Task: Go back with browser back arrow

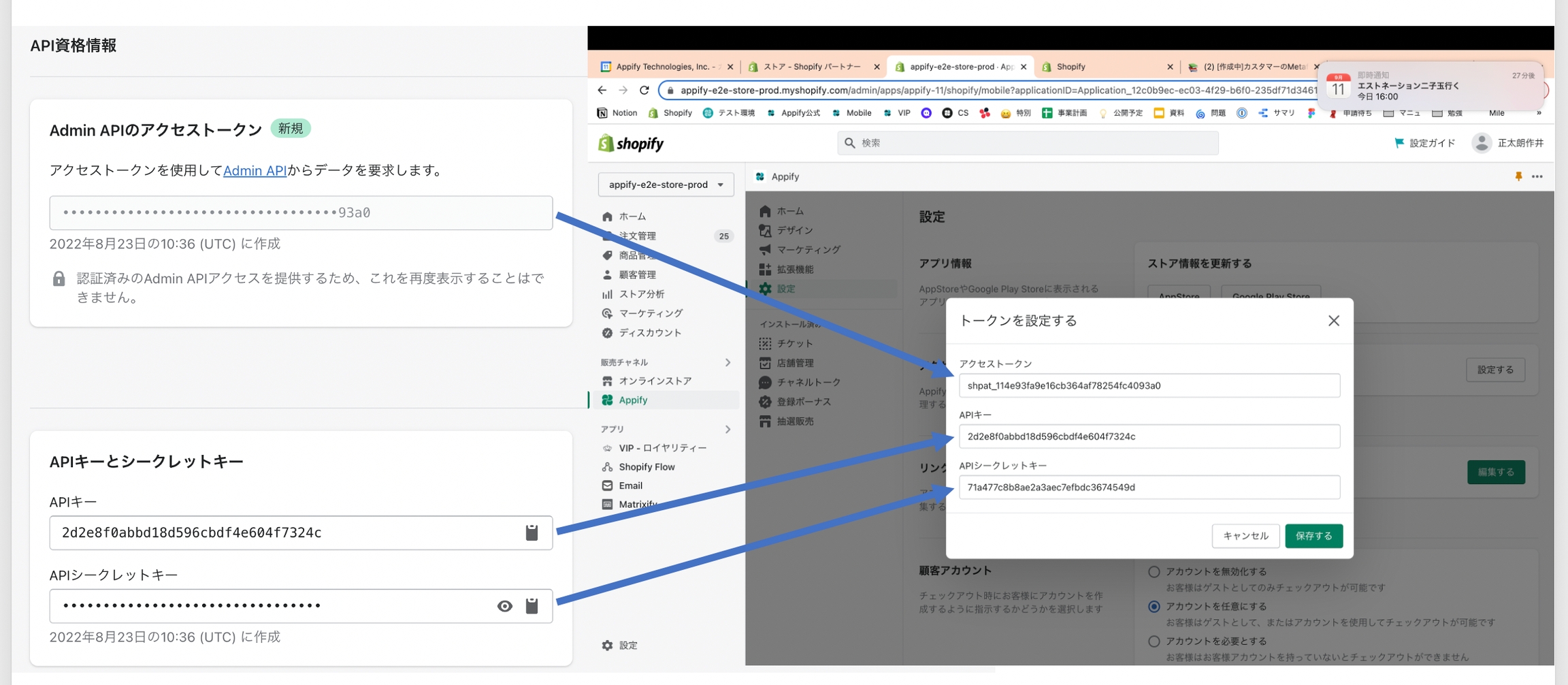Action: [602, 90]
